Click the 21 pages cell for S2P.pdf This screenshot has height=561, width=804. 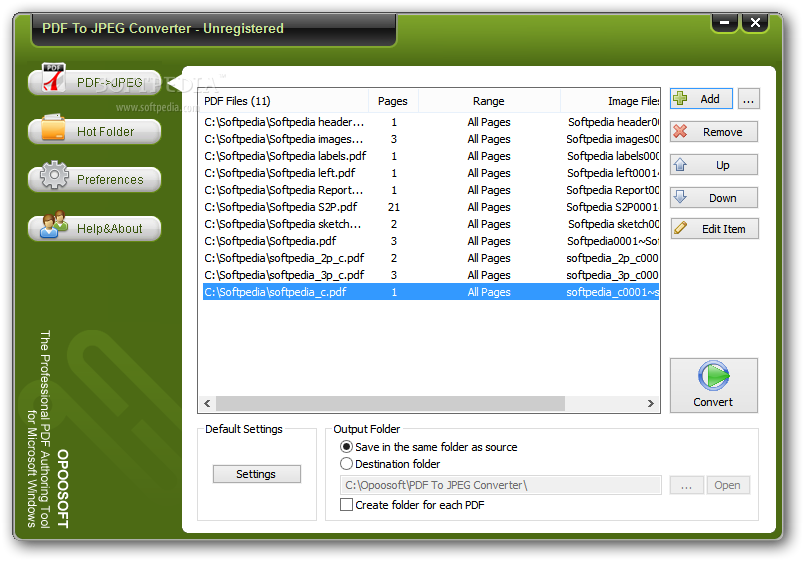(394, 207)
